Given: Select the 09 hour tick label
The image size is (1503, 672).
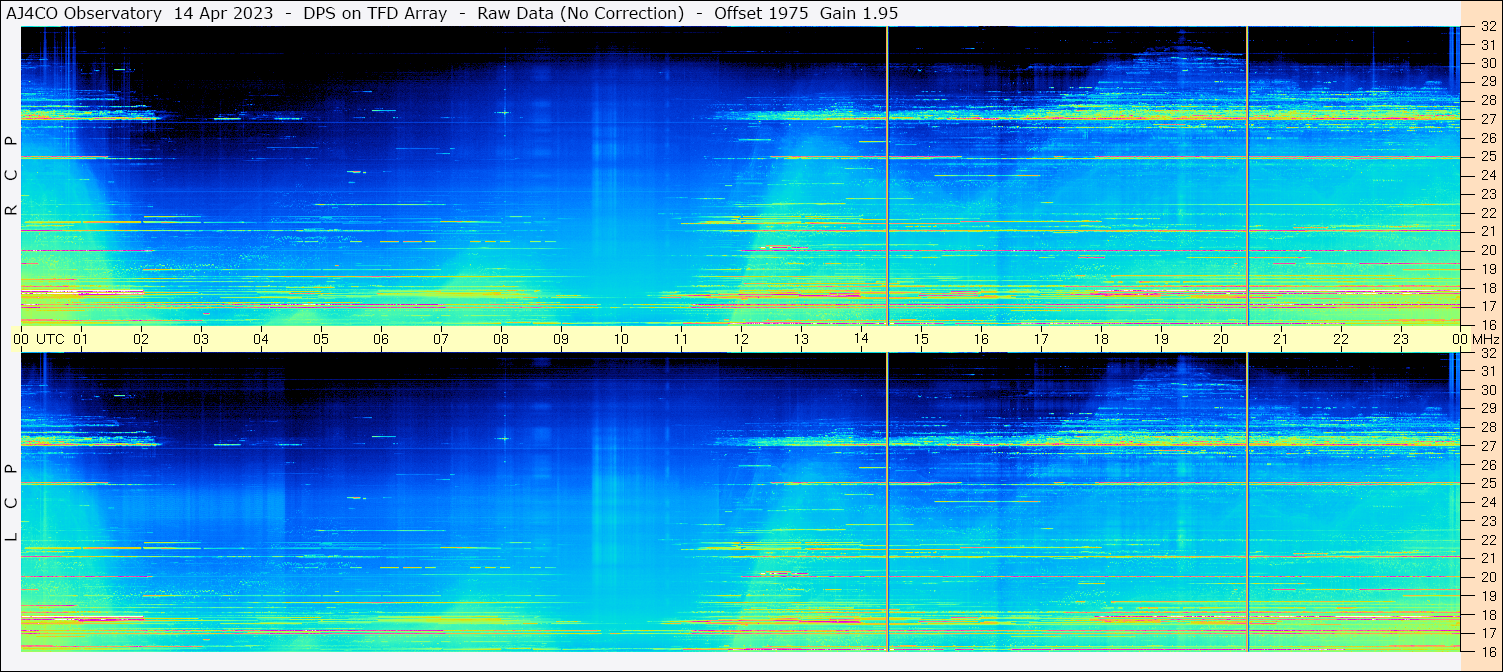Looking at the screenshot, I should coord(561,339).
